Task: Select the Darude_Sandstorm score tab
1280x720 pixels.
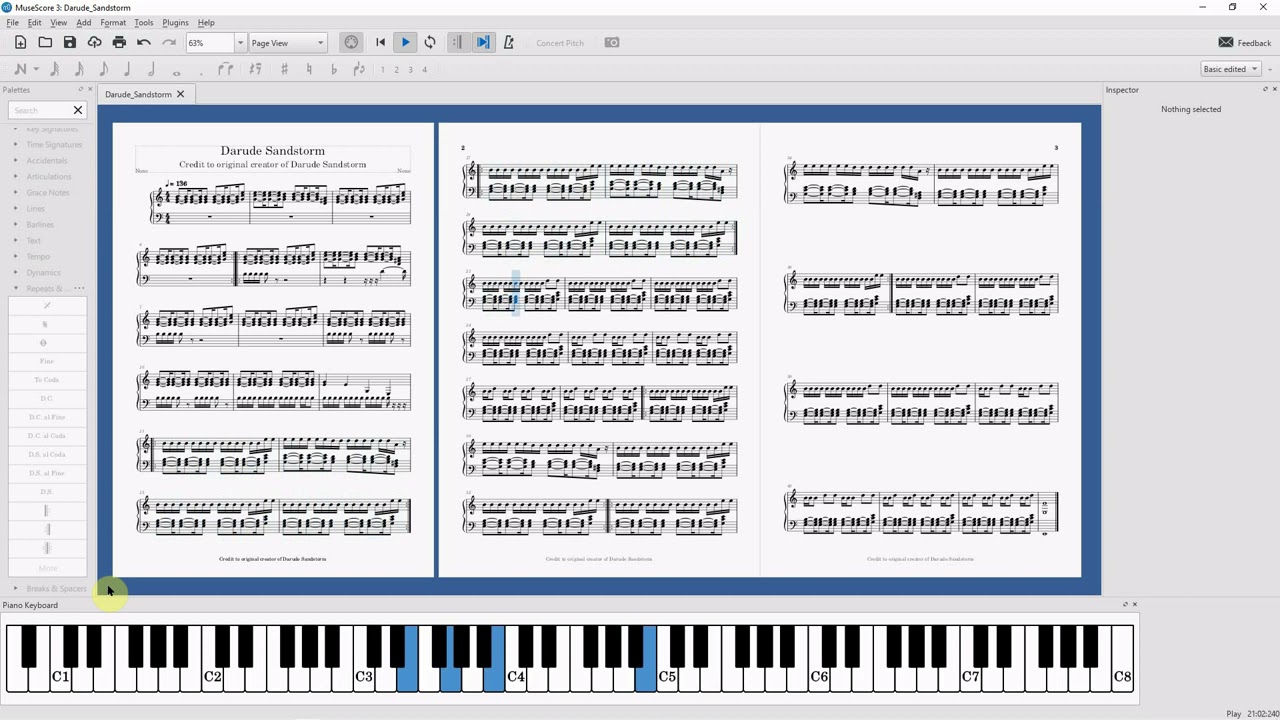Action: [x=138, y=94]
